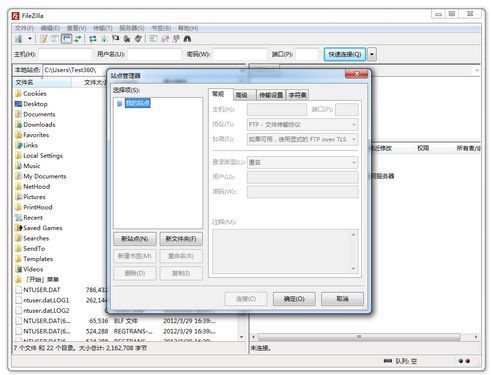The height and width of the screenshot is (375, 492).
Task: Open the login type dropdown showing 匿名
Action: 303,163
